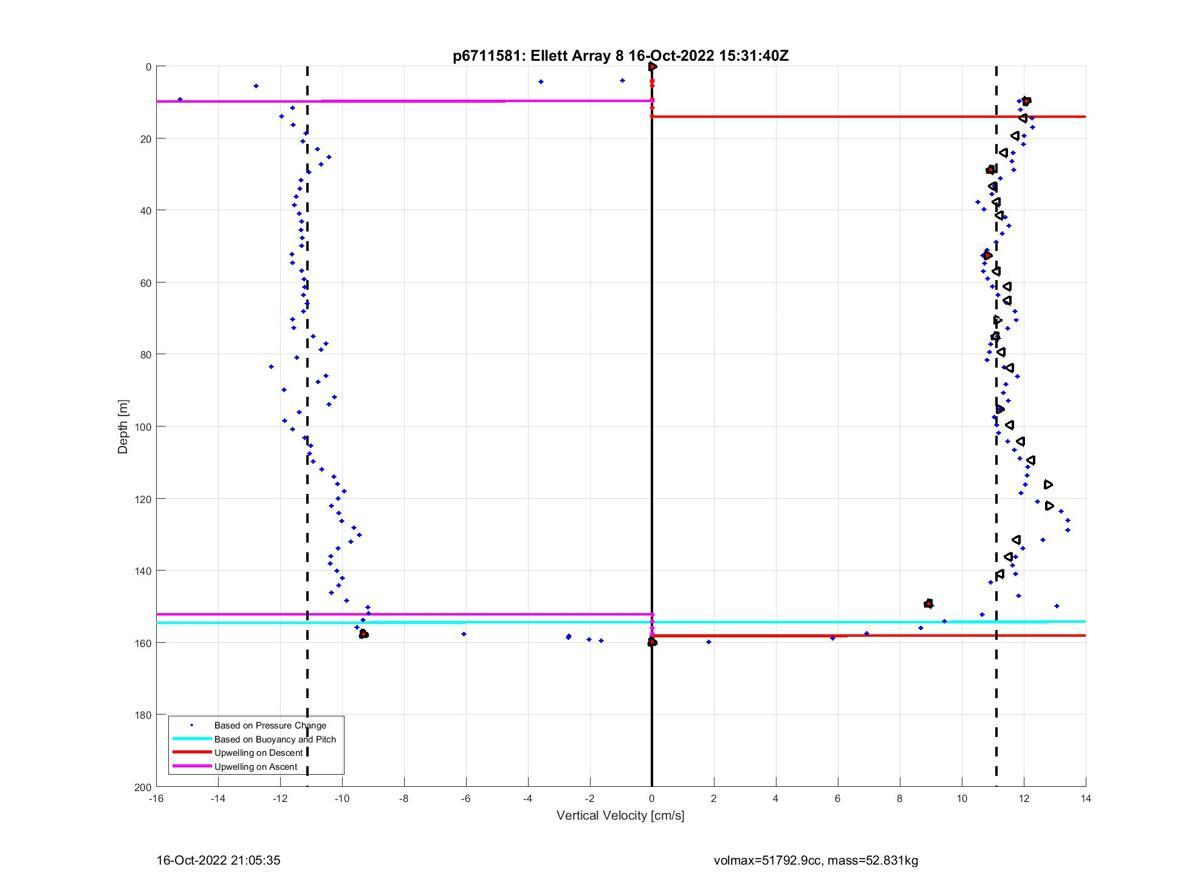This screenshot has width=1200, height=885.
Task: Click y-axis tick label 200
Action: [x=143, y=787]
